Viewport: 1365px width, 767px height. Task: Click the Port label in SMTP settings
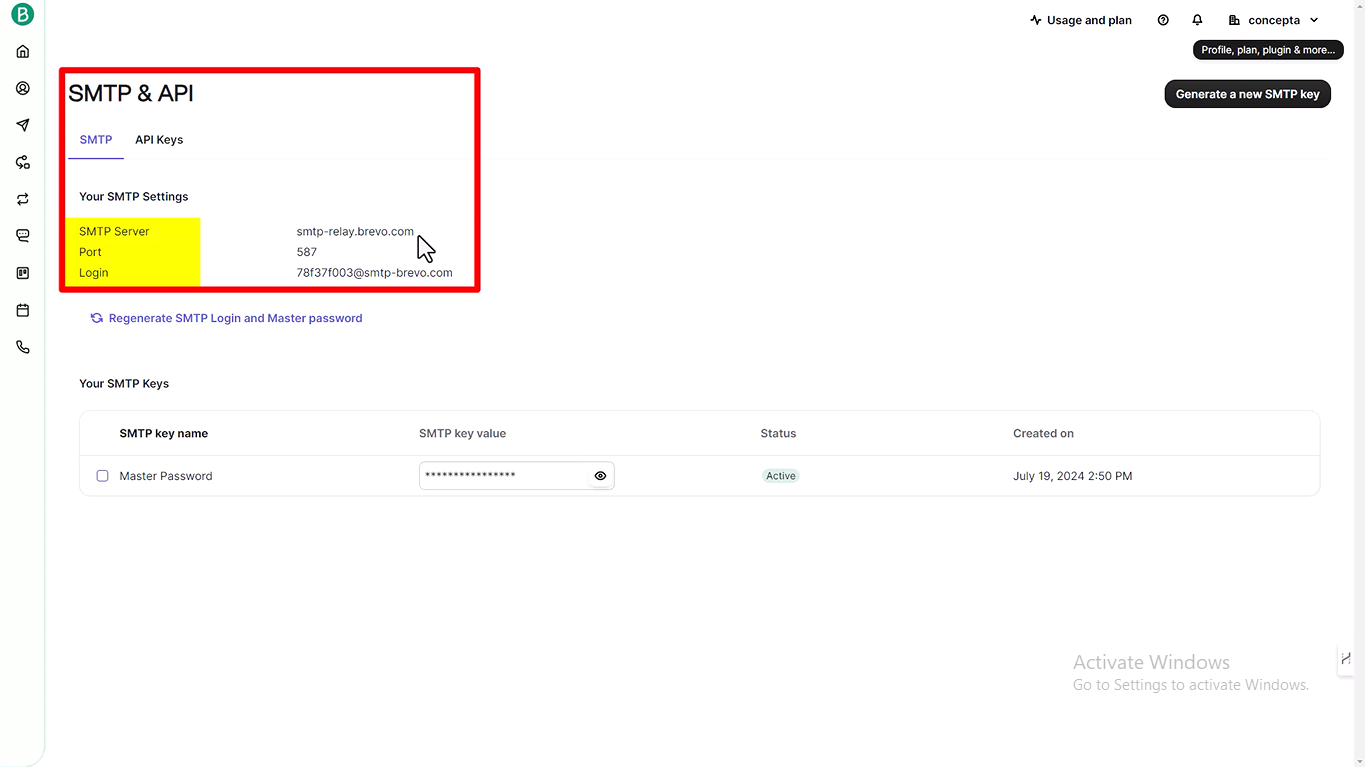coord(90,252)
